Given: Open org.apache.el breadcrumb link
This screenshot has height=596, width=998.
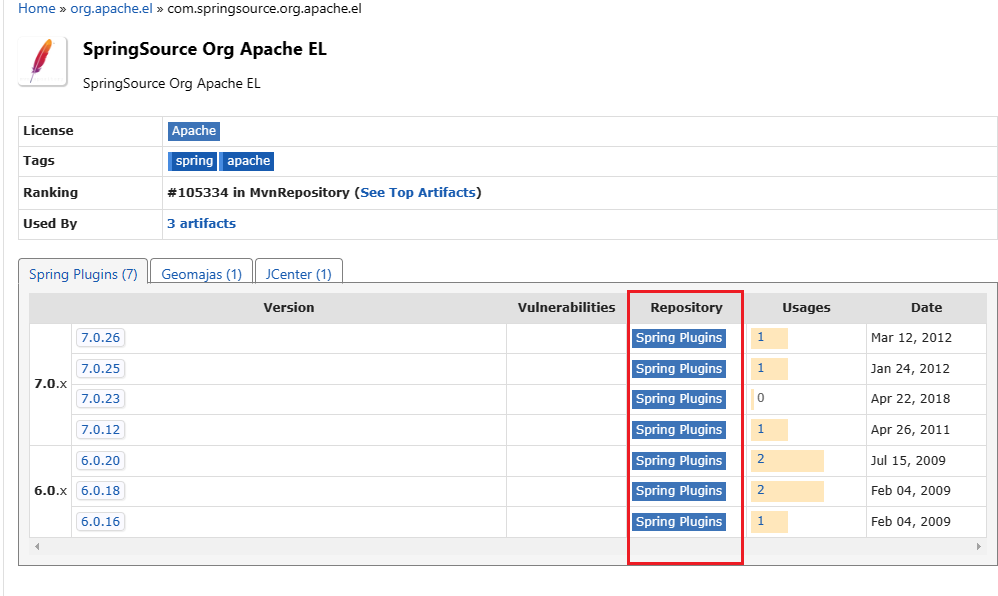Looking at the screenshot, I should [111, 9].
